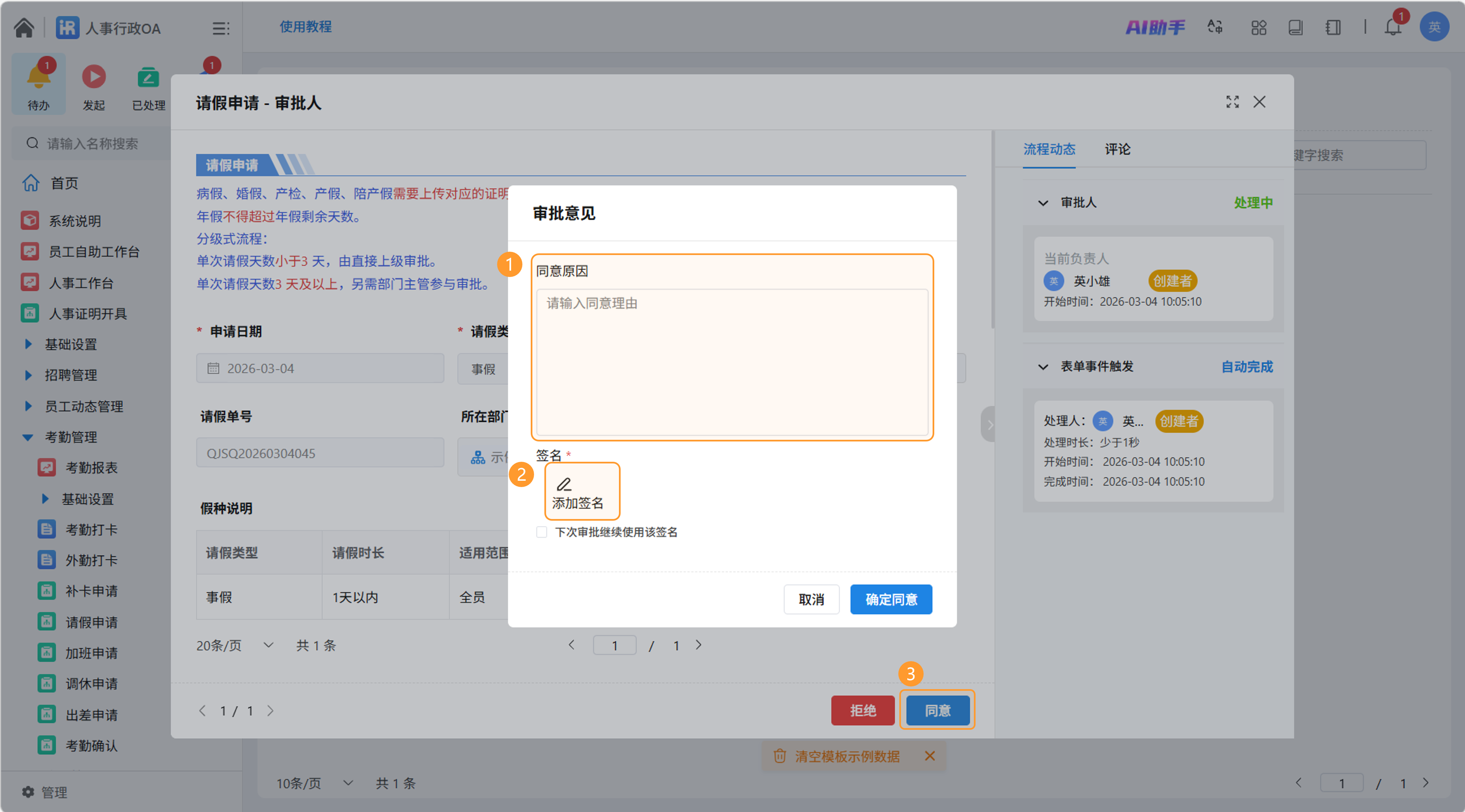
Task: Click the 已处理 processed icon
Action: pyautogui.click(x=148, y=77)
